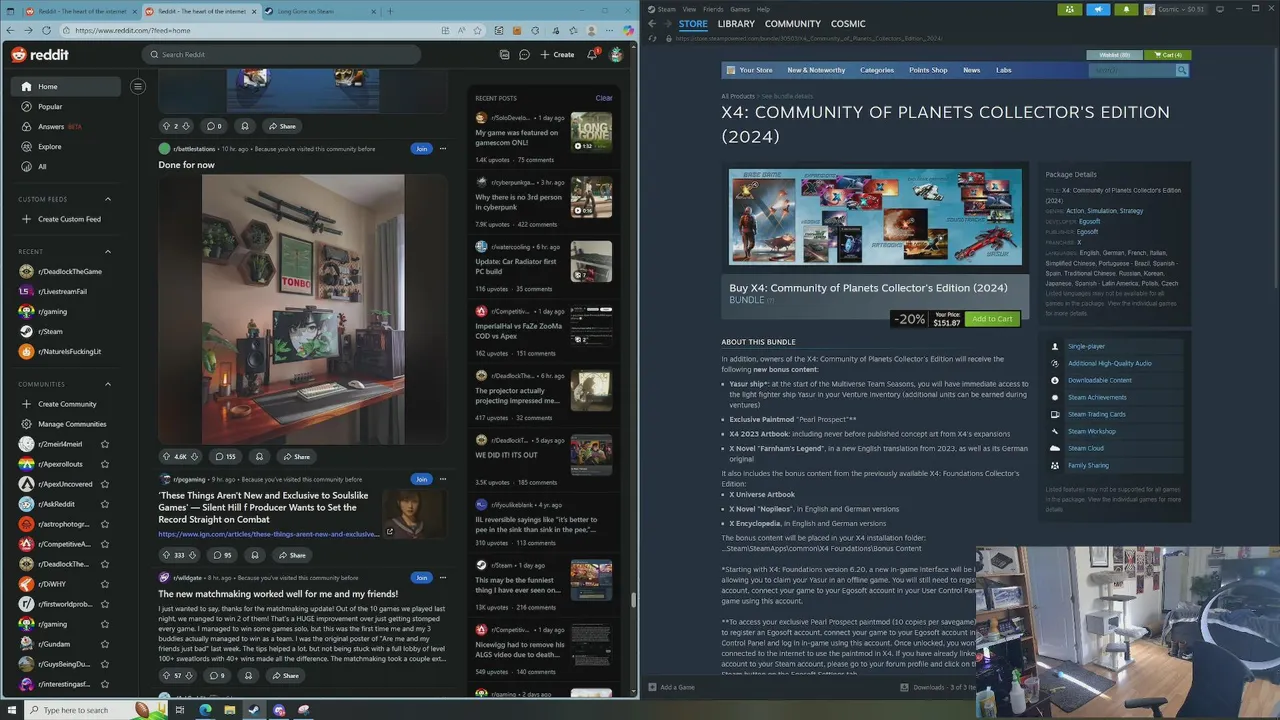This screenshot has height=720, width=1280.
Task: Open Windows Start menu
Action: [12, 710]
